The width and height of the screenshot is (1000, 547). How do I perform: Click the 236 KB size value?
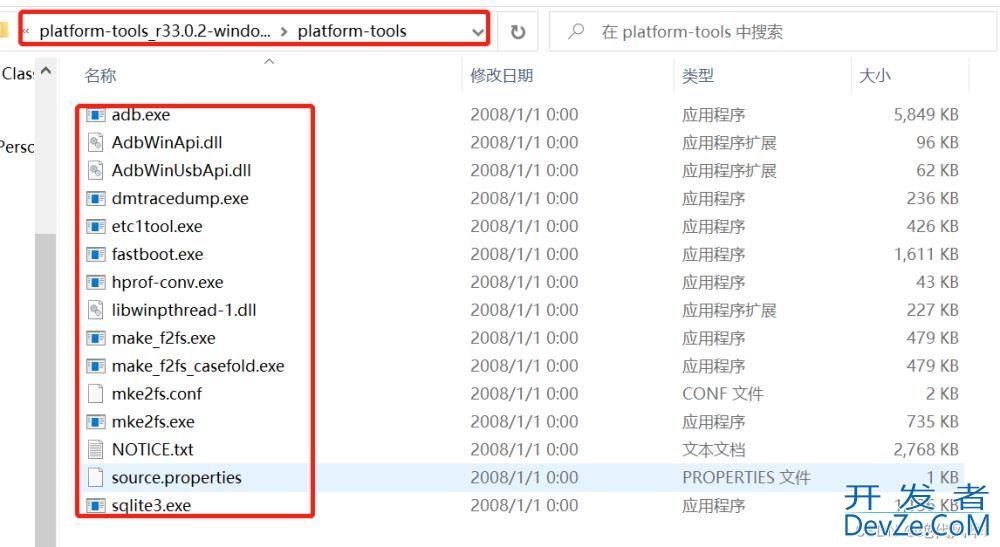pyautogui.click(x=932, y=199)
